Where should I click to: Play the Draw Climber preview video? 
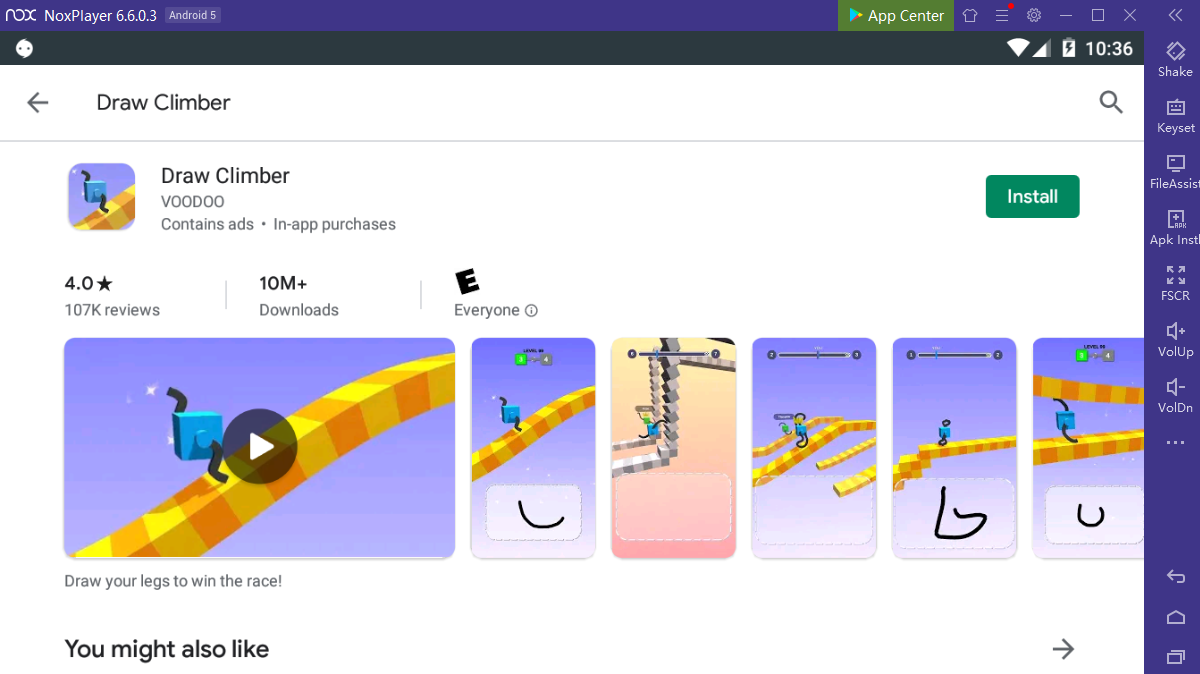point(260,447)
